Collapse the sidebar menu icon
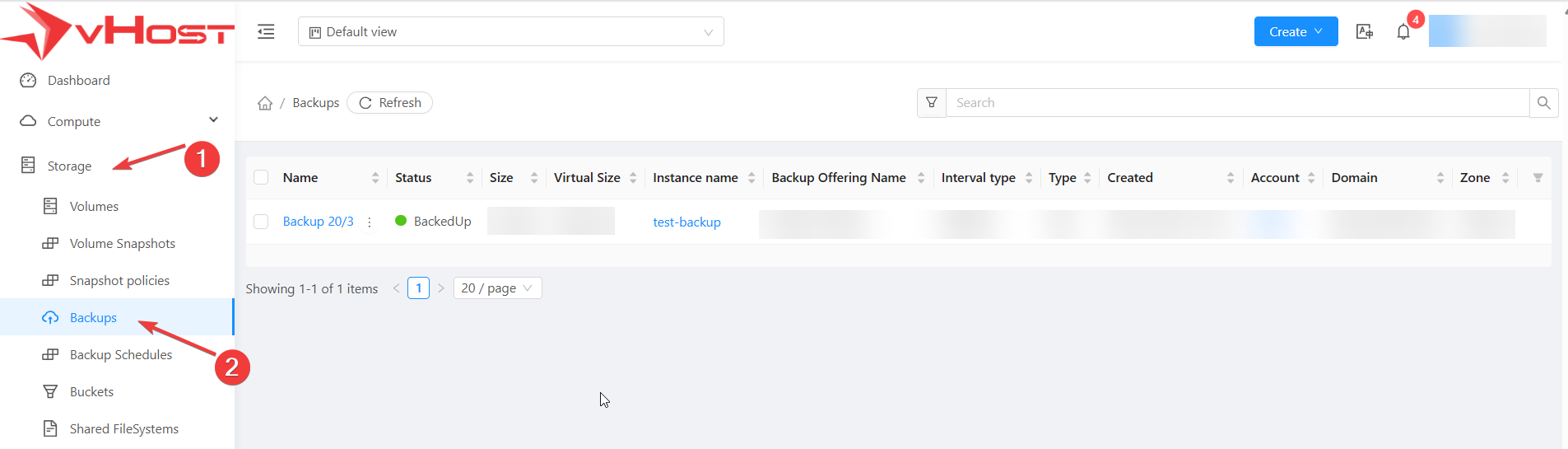This screenshot has height=449, width=1568. pyautogui.click(x=266, y=31)
